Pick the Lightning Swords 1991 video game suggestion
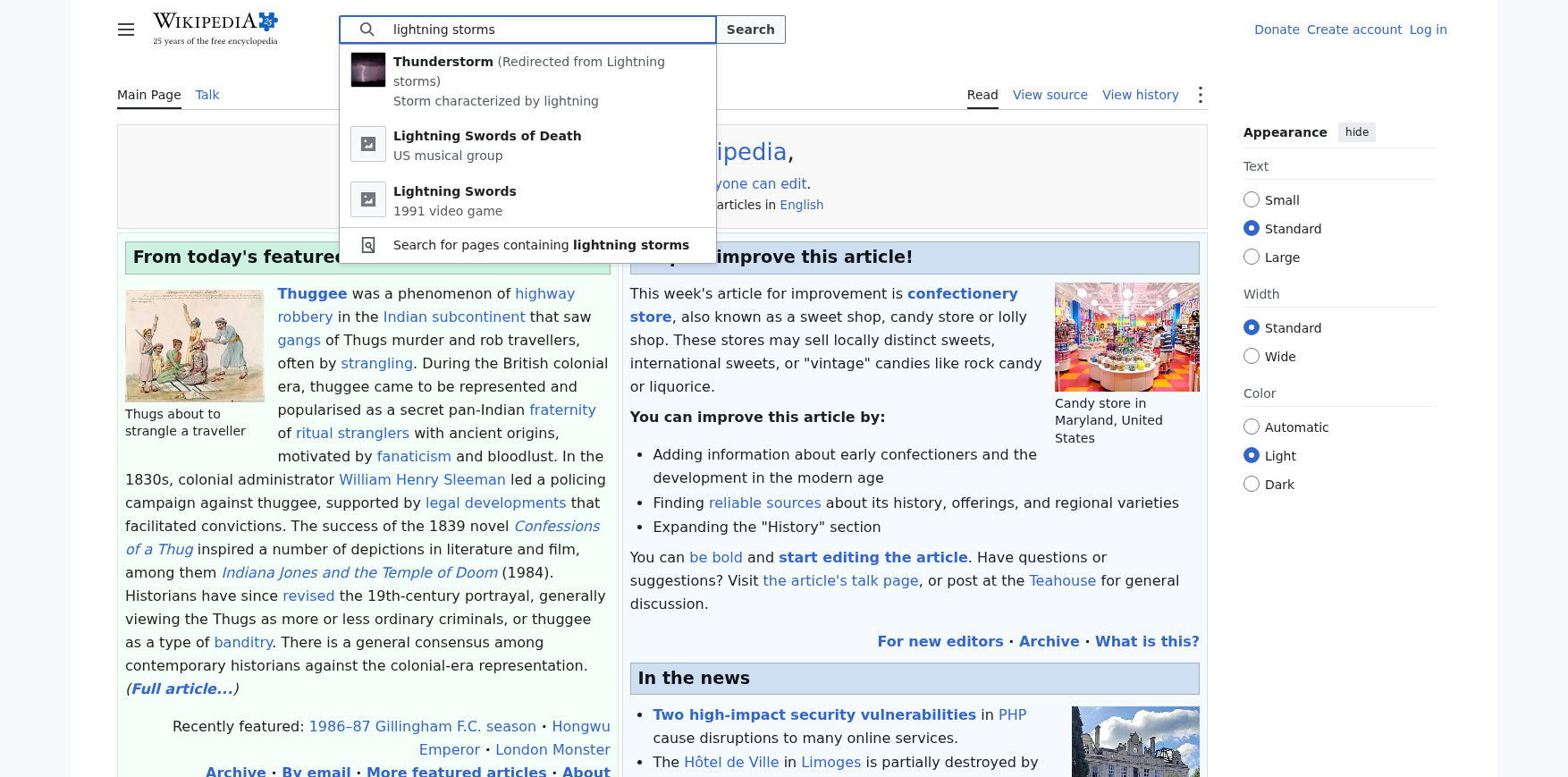 527,200
